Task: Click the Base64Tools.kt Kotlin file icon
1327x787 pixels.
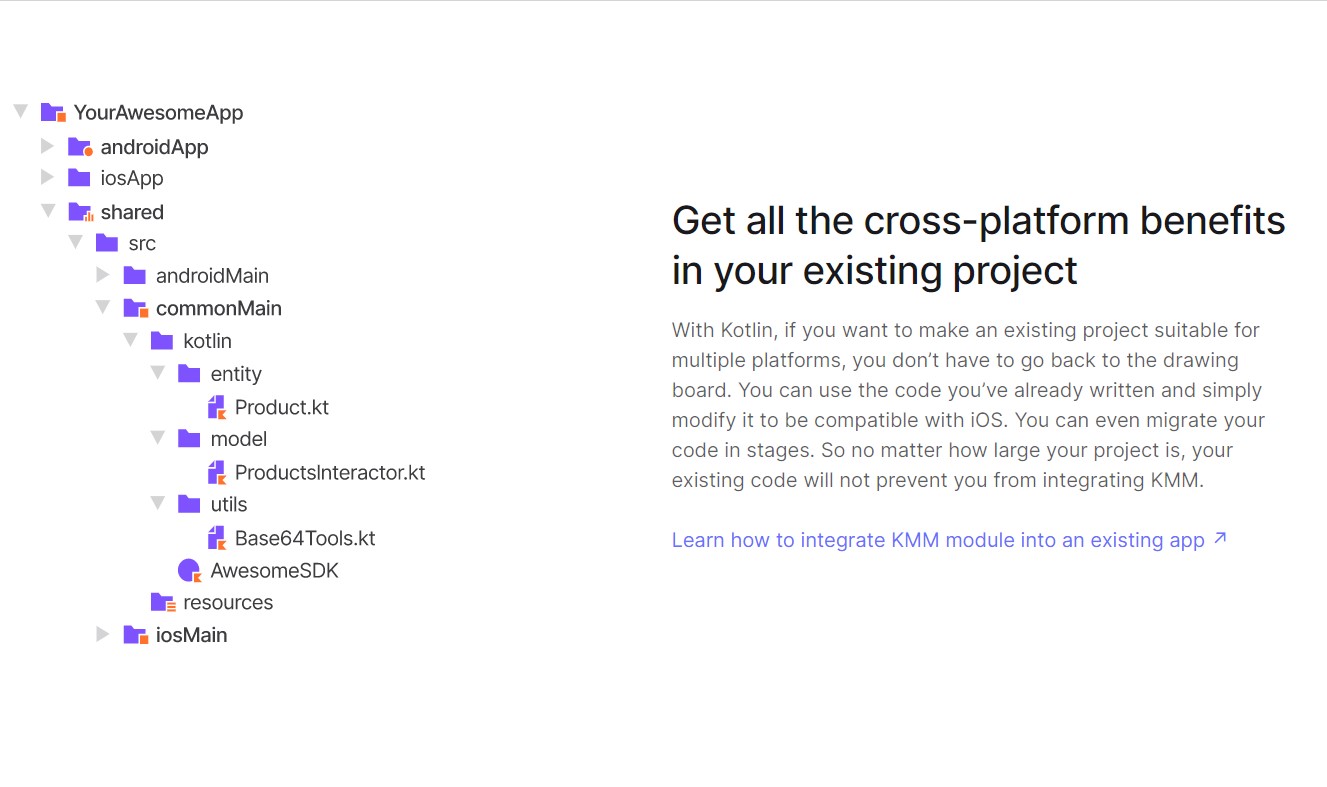Action: [x=216, y=537]
